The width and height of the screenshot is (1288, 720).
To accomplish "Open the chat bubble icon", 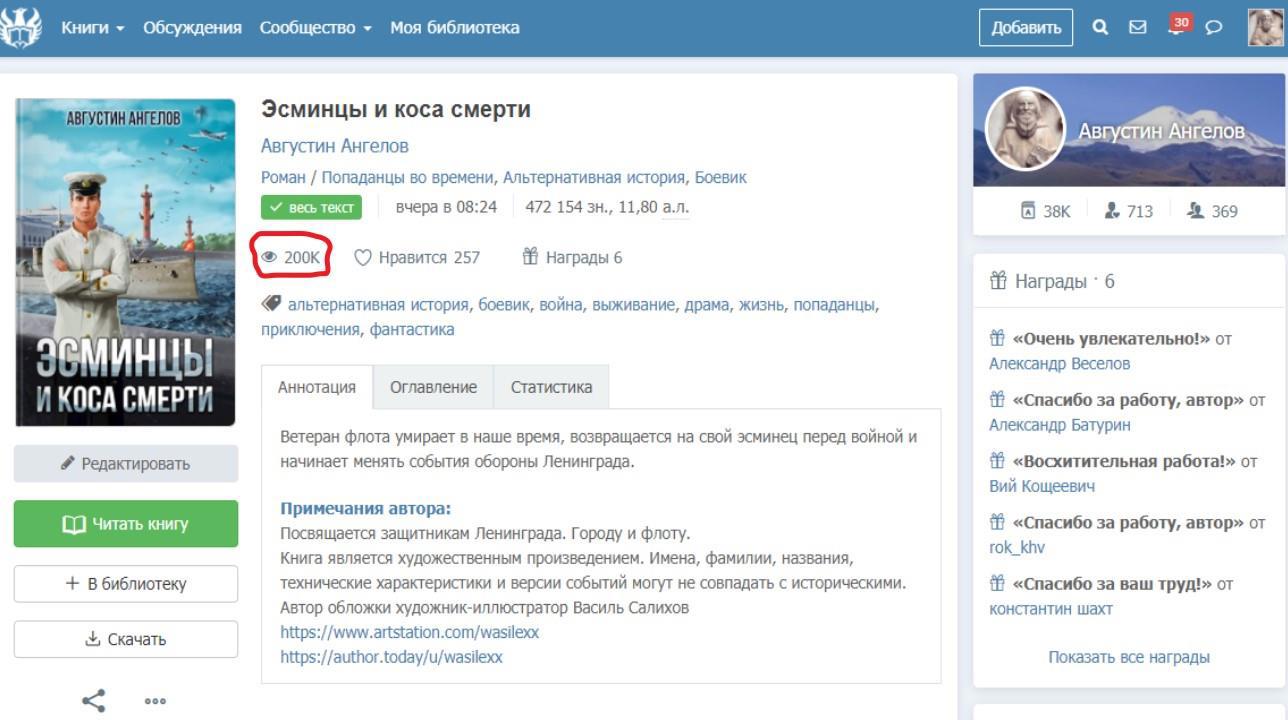I will (x=1214, y=27).
